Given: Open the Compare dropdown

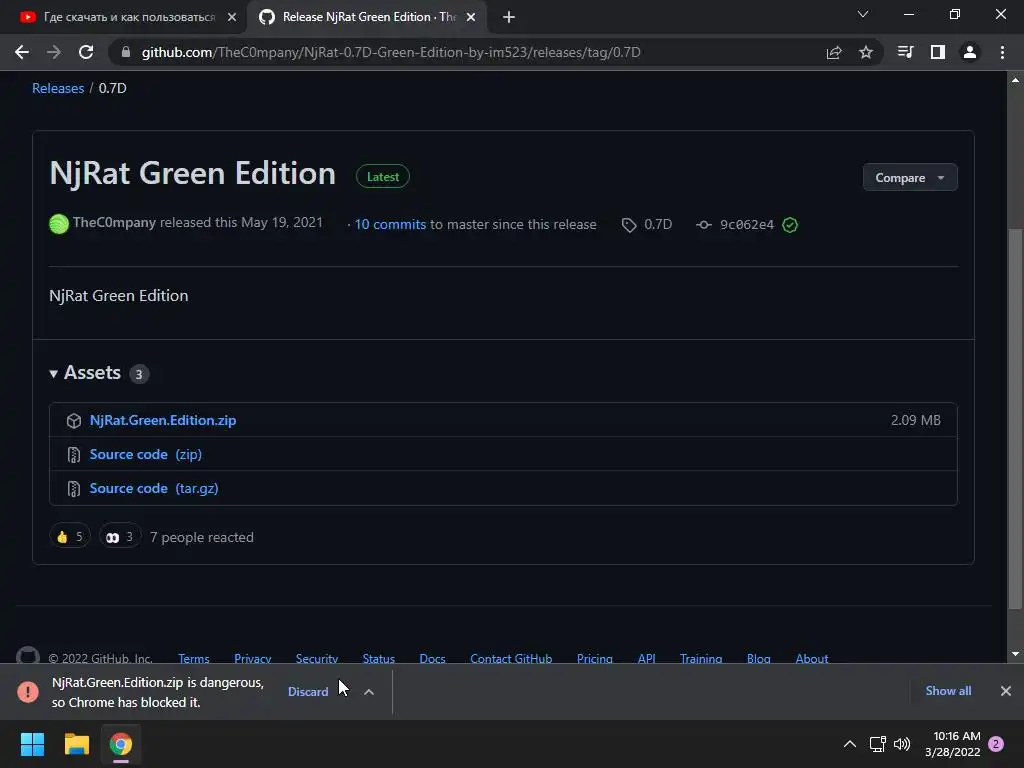Looking at the screenshot, I should 910,178.
